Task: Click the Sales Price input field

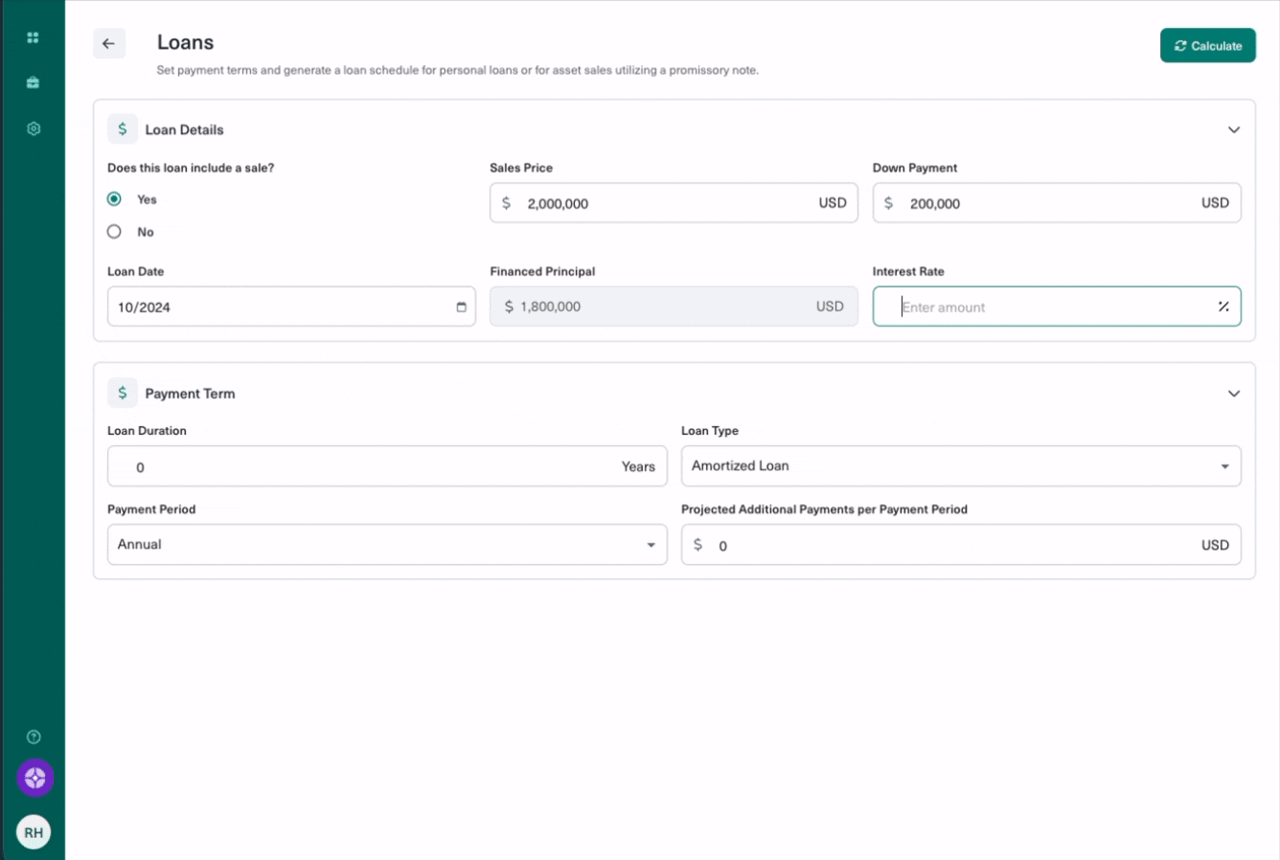Action: [665, 203]
